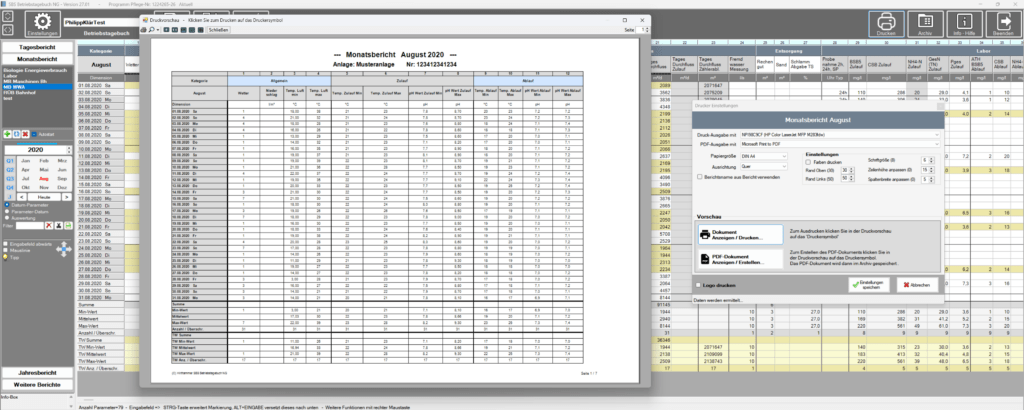This screenshot has width=1024, height=410.
Task: Switch to the Jahresbericht section
Action: (39, 371)
